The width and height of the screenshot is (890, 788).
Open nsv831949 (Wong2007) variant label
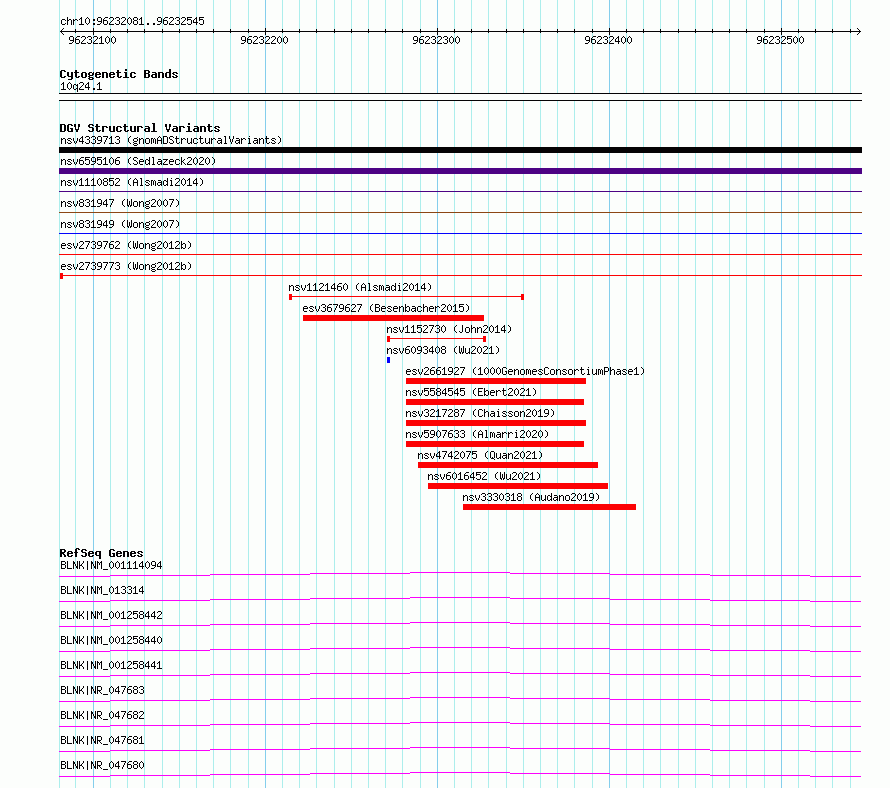click(x=120, y=224)
